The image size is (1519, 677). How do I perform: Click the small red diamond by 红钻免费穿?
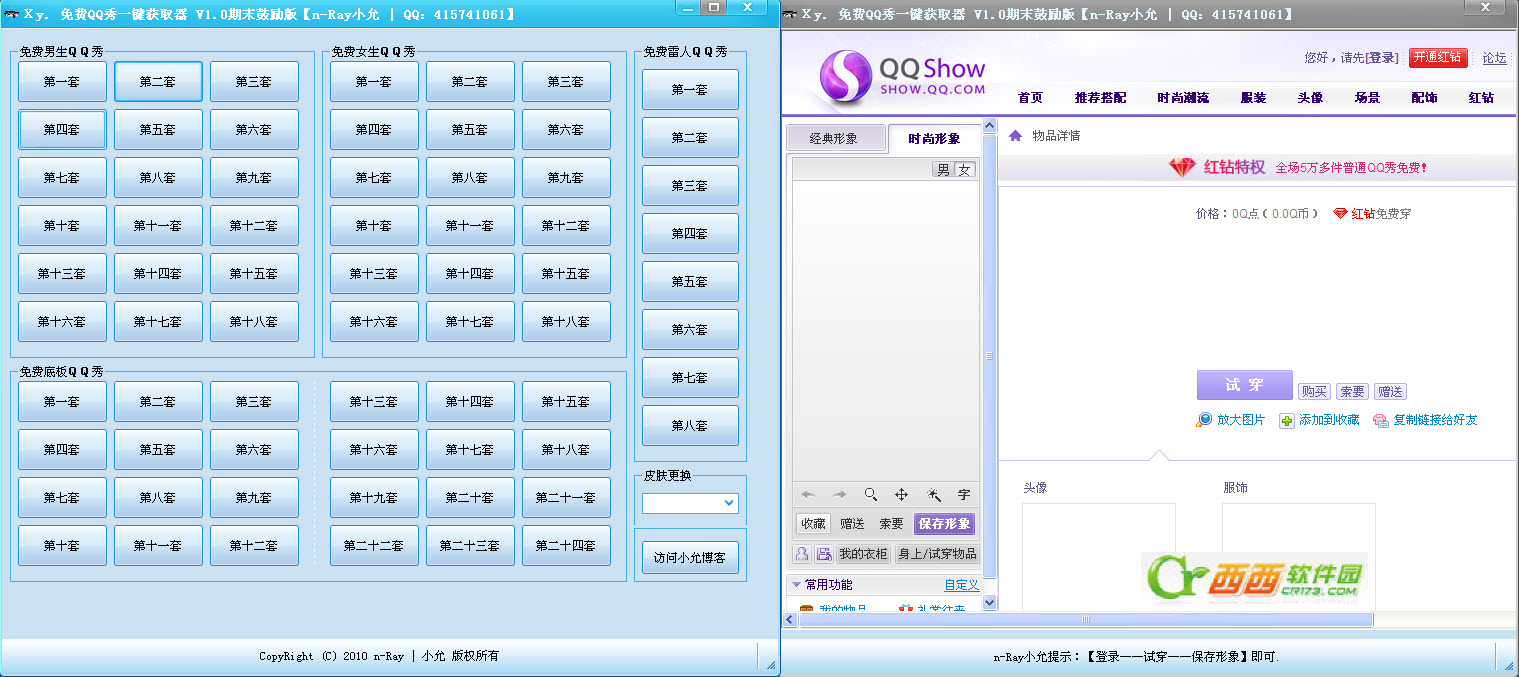click(1340, 213)
